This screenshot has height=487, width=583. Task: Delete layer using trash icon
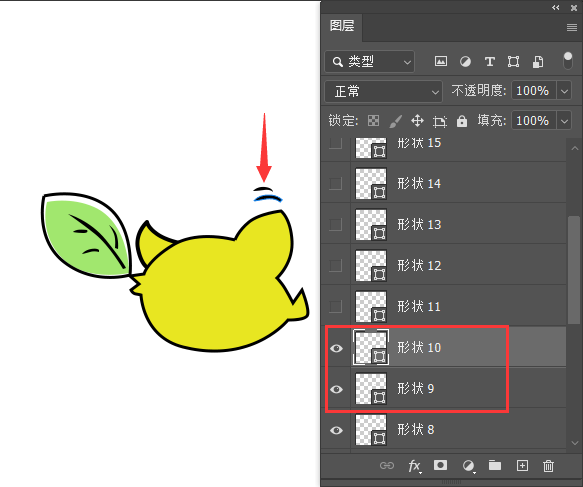(548, 465)
